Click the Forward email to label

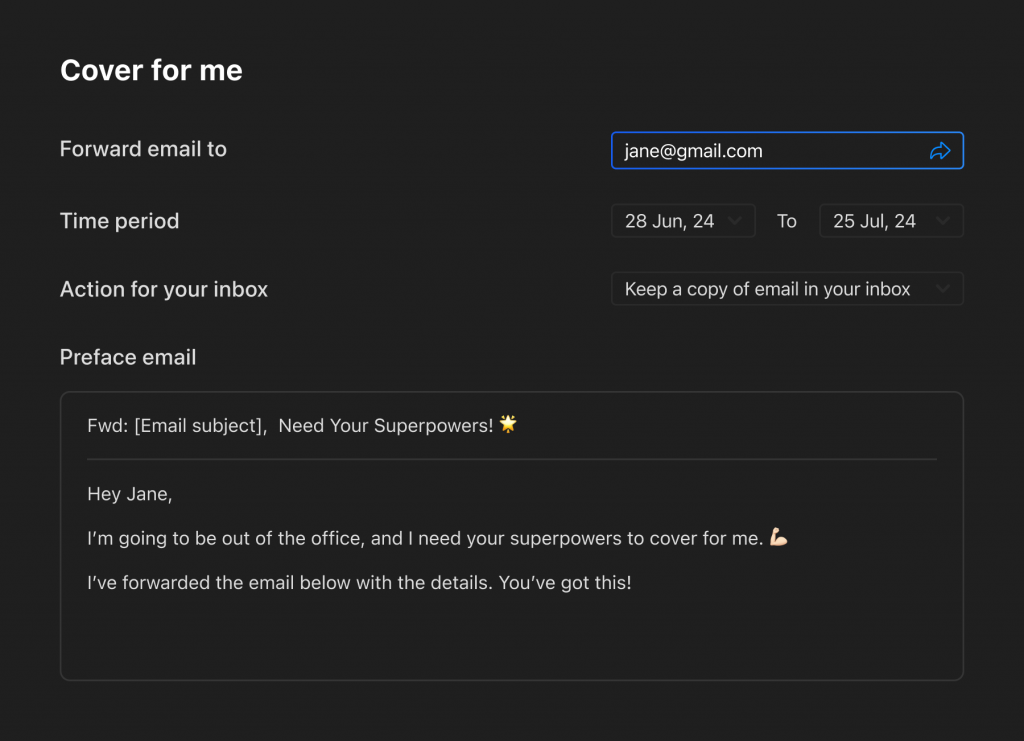[143, 149]
